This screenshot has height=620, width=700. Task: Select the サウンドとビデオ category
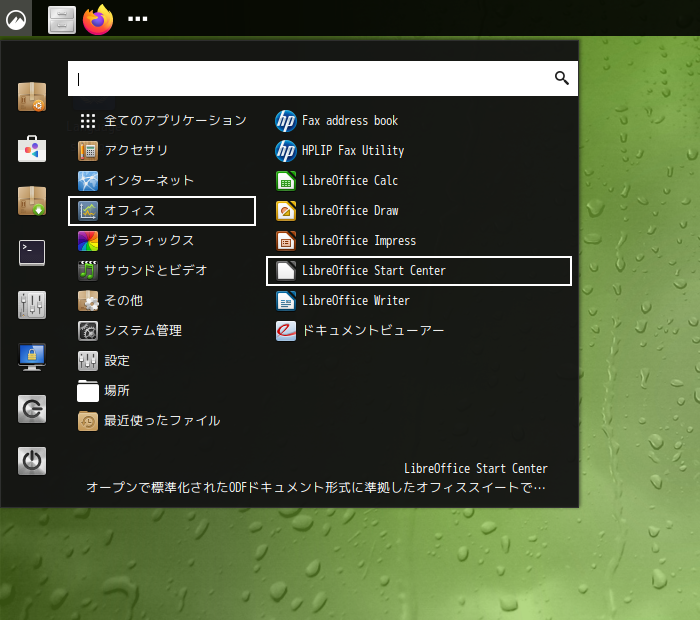(162, 271)
